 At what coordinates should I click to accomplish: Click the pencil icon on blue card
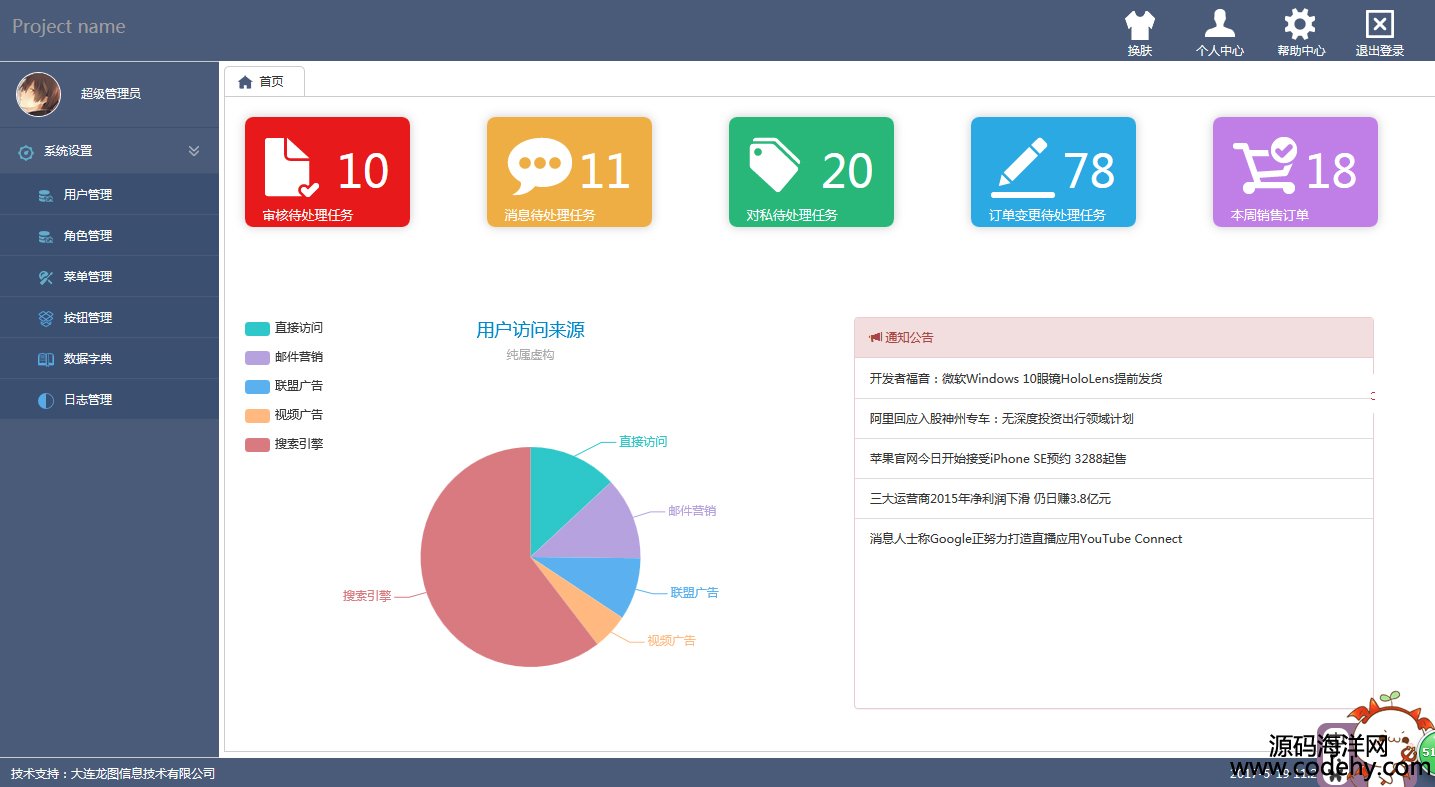[x=1022, y=168]
